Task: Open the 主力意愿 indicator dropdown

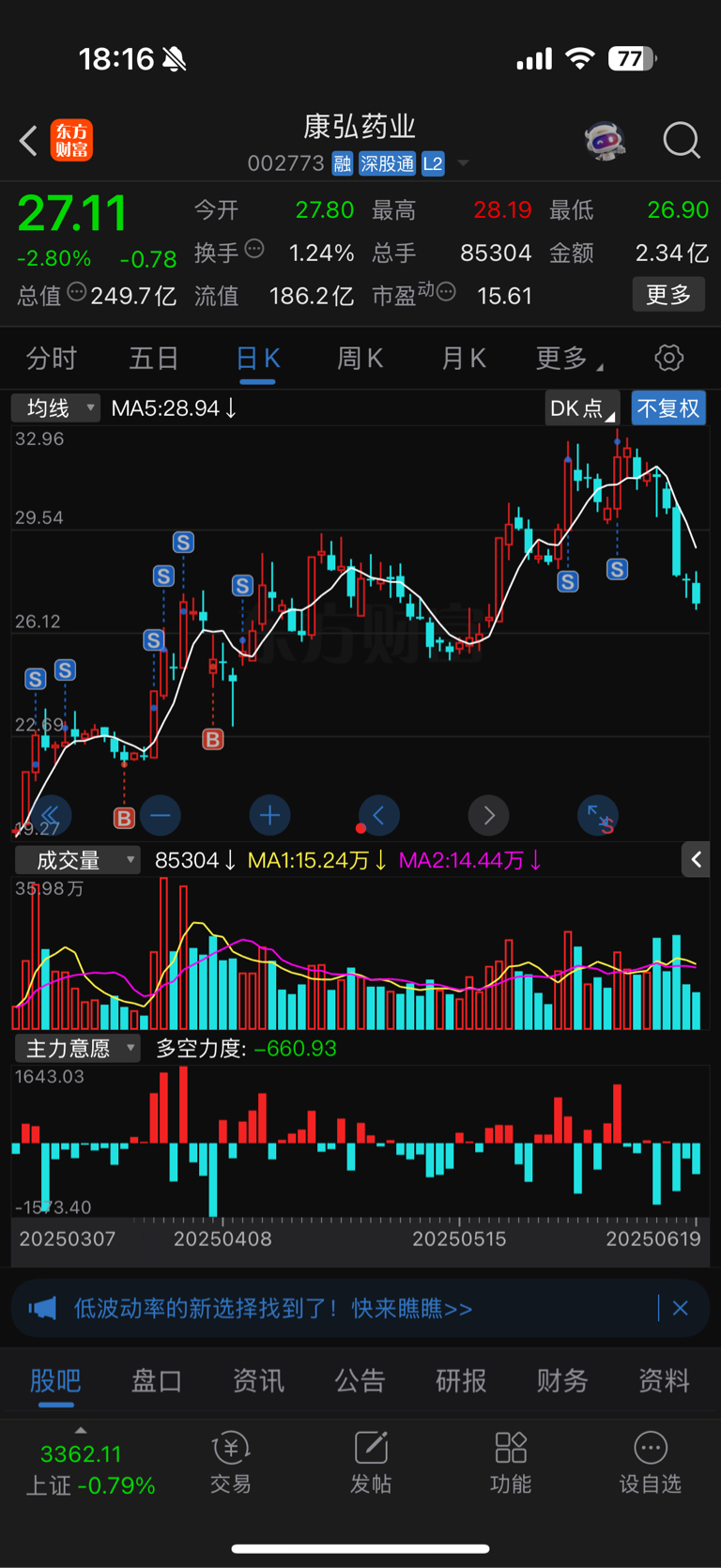Action: pos(78,1048)
